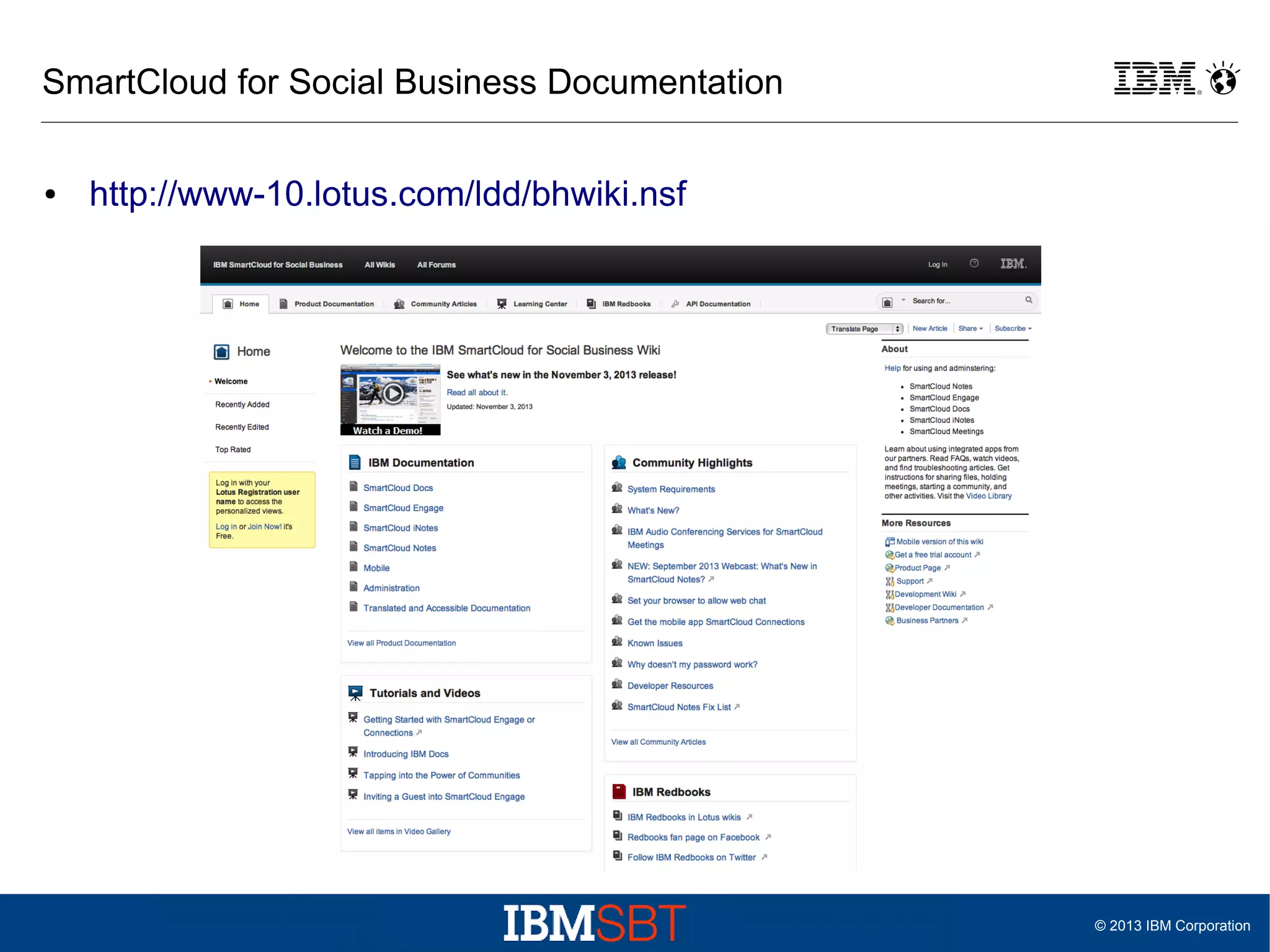The width and height of the screenshot is (1270, 952).
Task: Play the Watch a Demo video thumbnail
Action: coord(390,399)
